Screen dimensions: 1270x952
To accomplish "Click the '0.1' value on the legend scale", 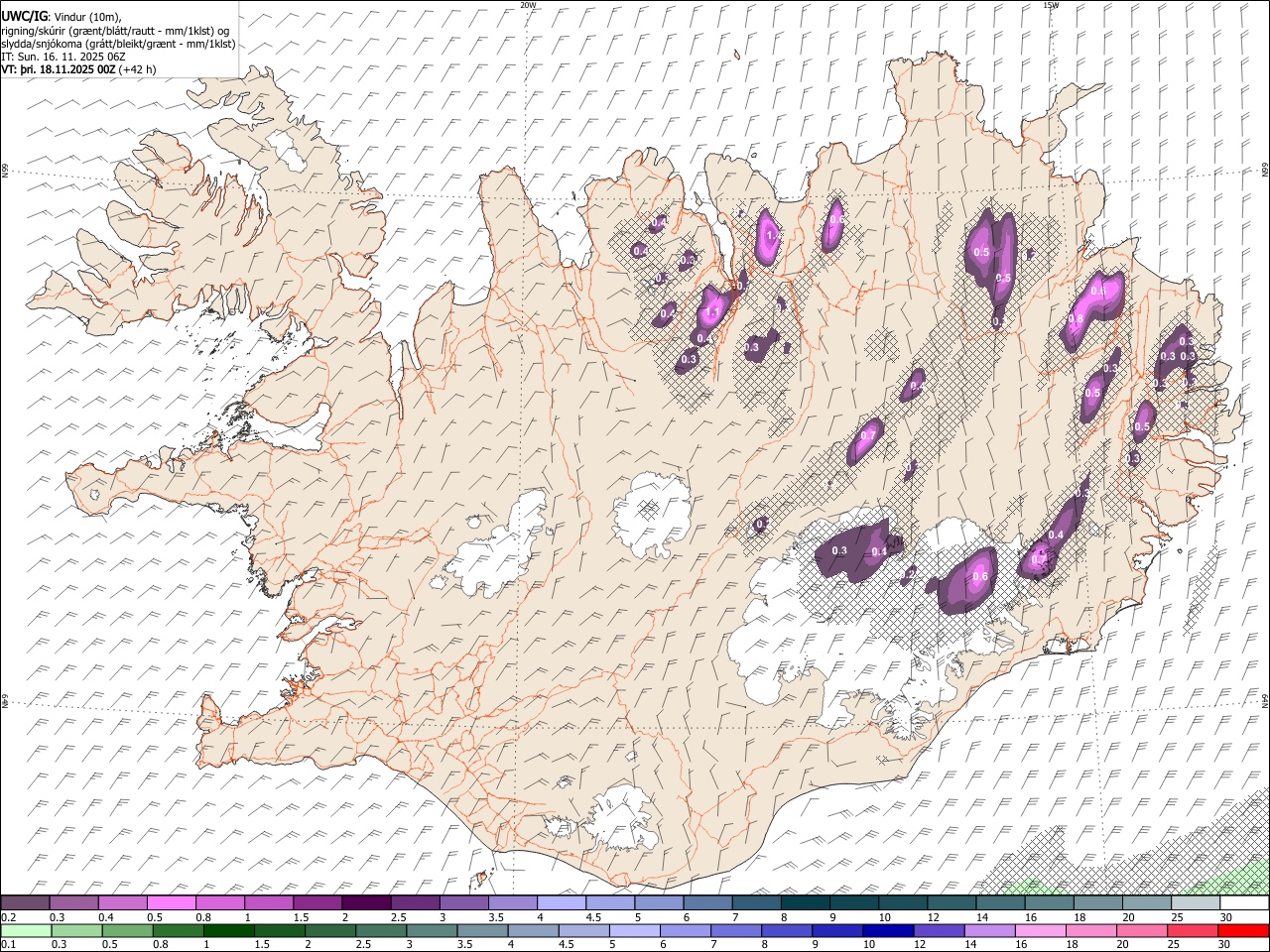I will pos(7,944).
